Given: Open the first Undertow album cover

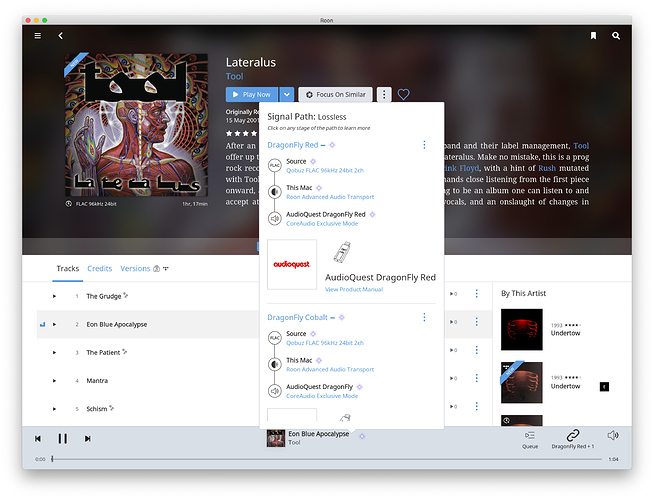Looking at the screenshot, I should tap(522, 330).
